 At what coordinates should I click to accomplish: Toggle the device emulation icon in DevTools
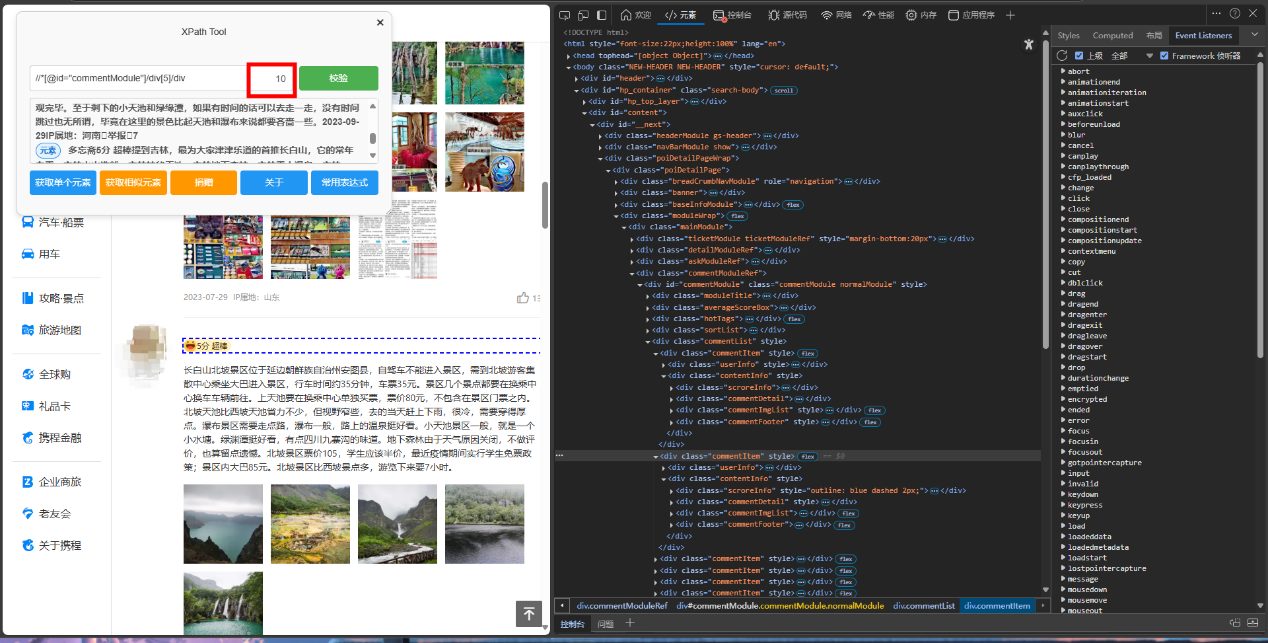coord(582,15)
